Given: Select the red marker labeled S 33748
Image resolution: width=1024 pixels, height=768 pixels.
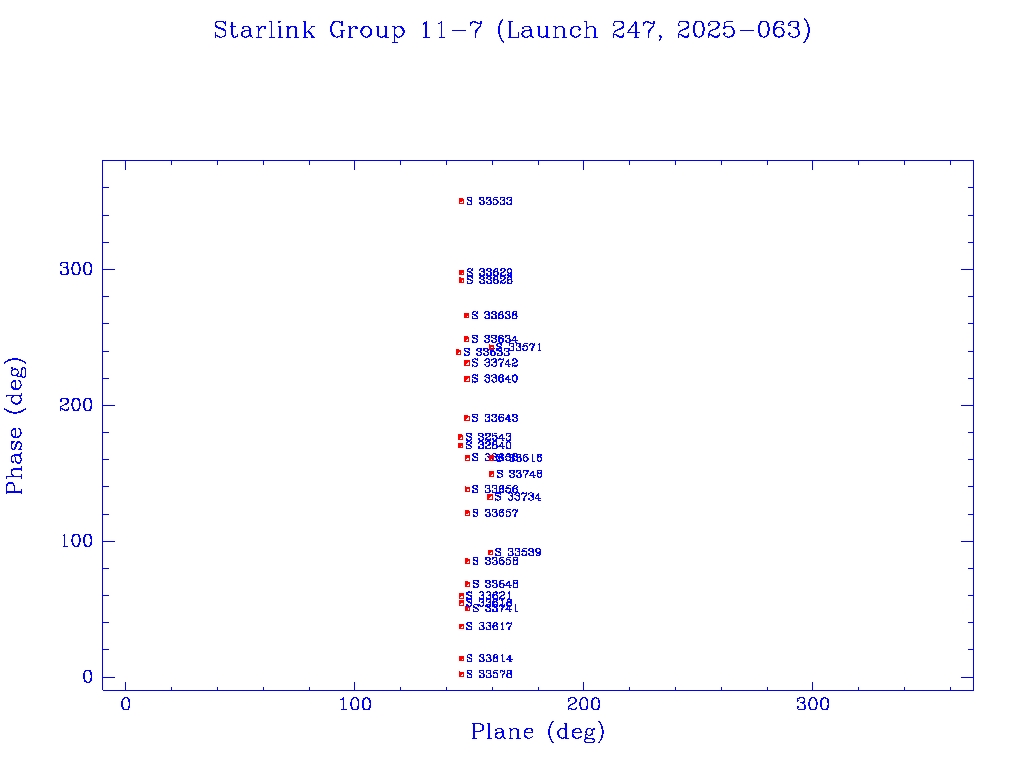Looking at the screenshot, I should (491, 474).
